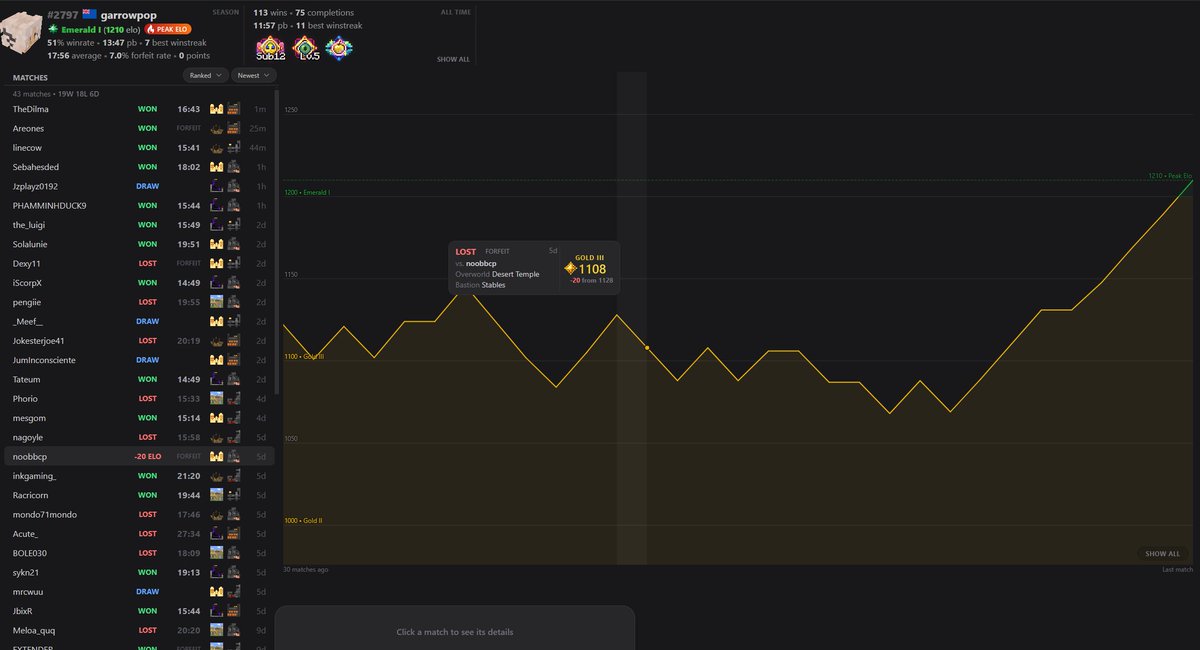Click the 1200 Emerald I threshold label
The width and height of the screenshot is (1200, 650).
coord(307,192)
